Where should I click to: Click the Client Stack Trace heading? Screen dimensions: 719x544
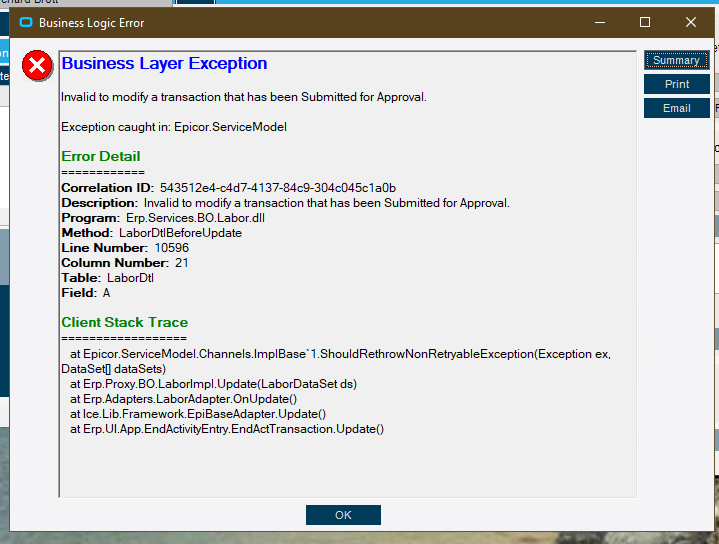[125, 322]
